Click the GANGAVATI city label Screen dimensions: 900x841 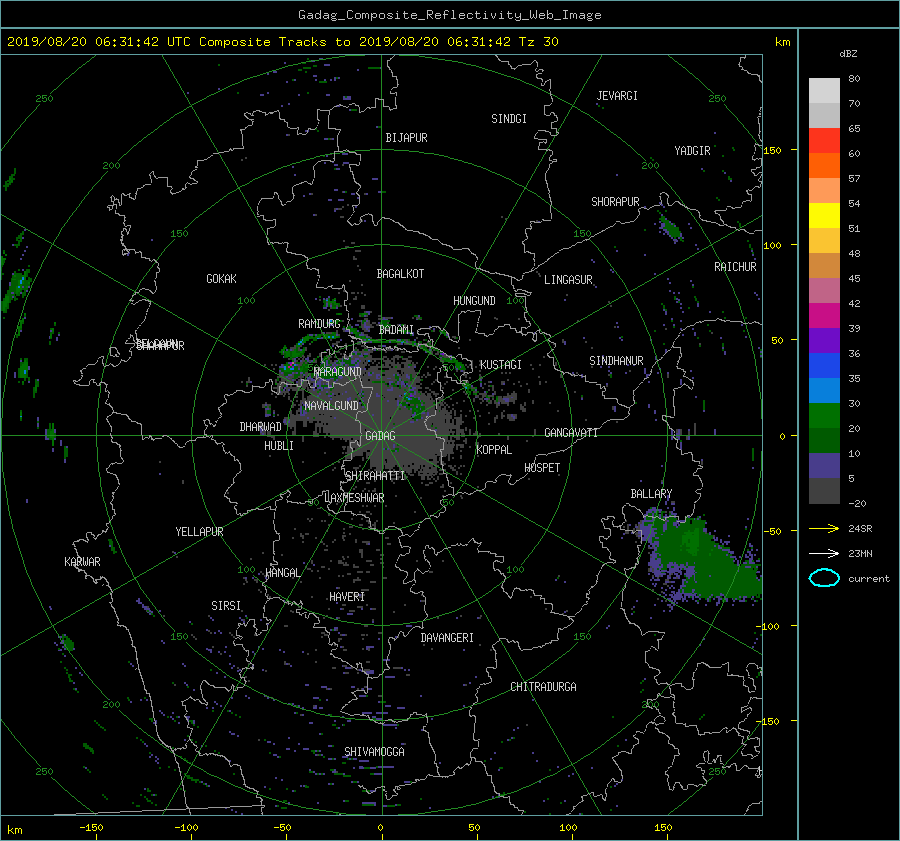click(571, 432)
